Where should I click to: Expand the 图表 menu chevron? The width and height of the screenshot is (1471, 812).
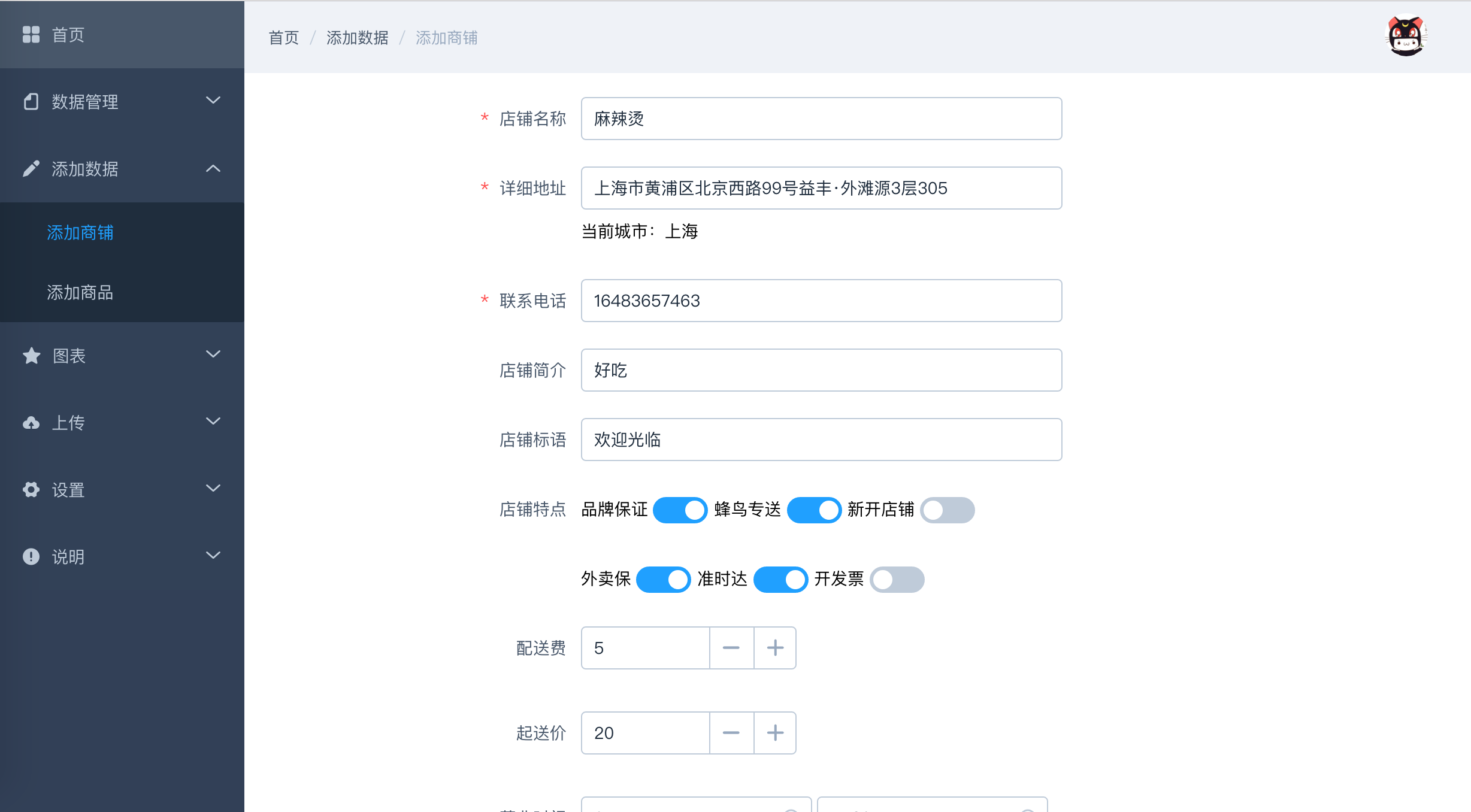click(213, 355)
